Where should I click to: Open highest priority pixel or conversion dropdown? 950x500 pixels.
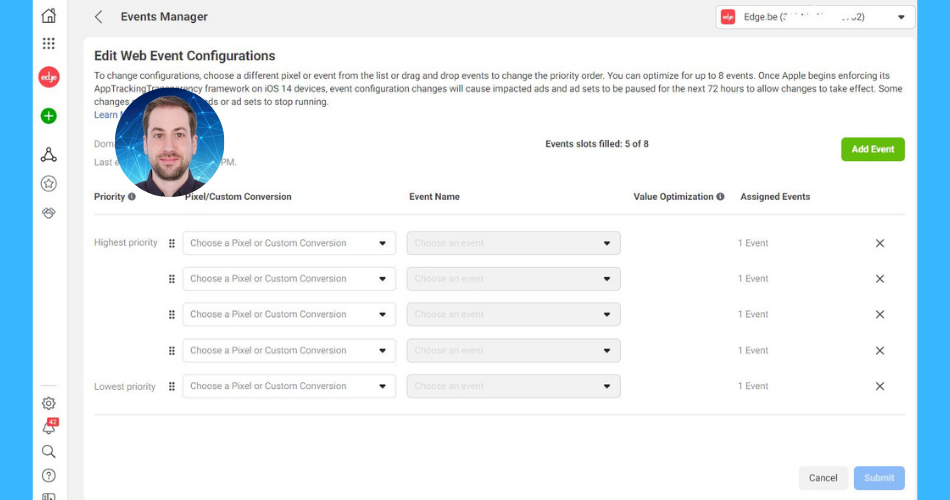click(288, 243)
